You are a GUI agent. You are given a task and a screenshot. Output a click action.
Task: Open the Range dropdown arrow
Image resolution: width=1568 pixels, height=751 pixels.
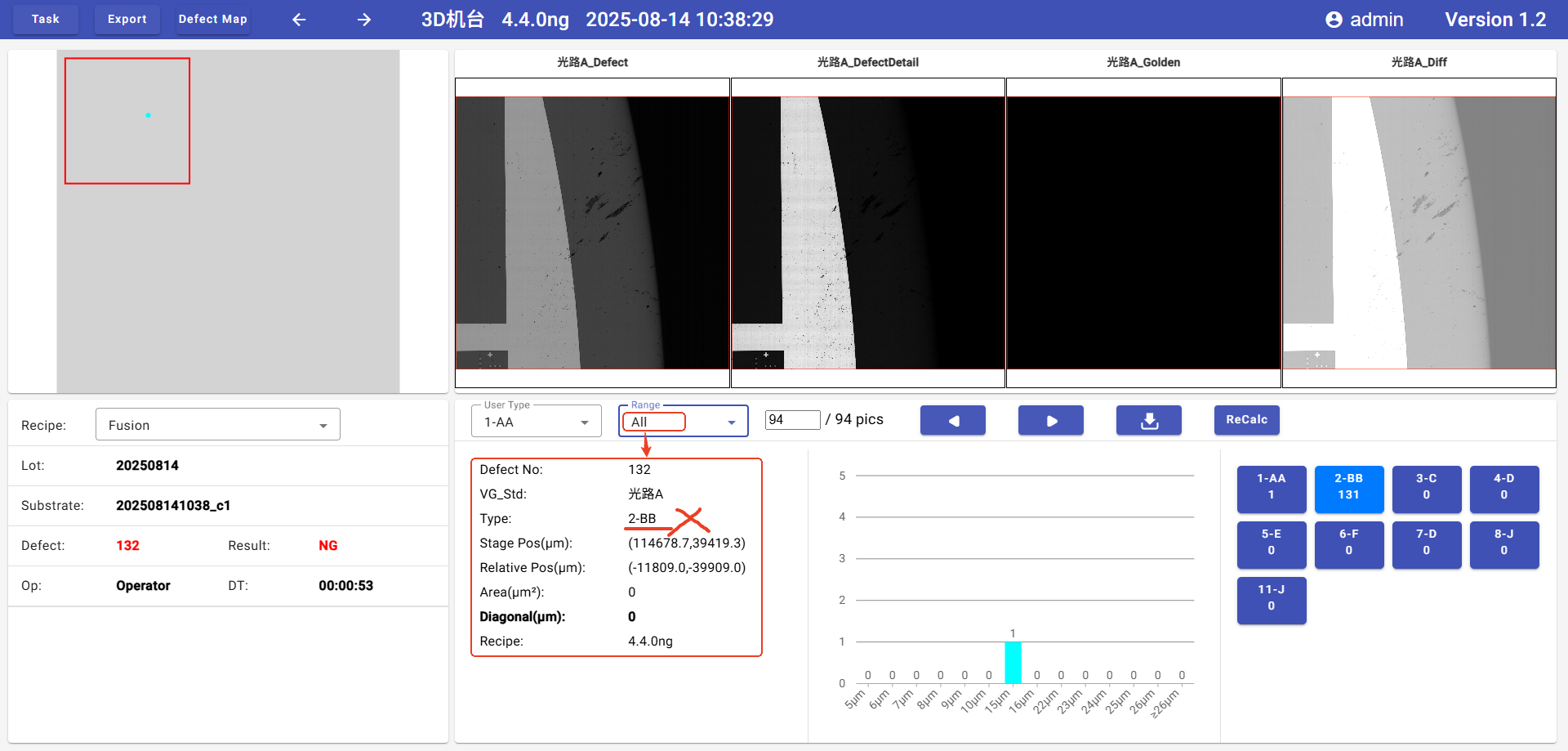[x=732, y=422]
